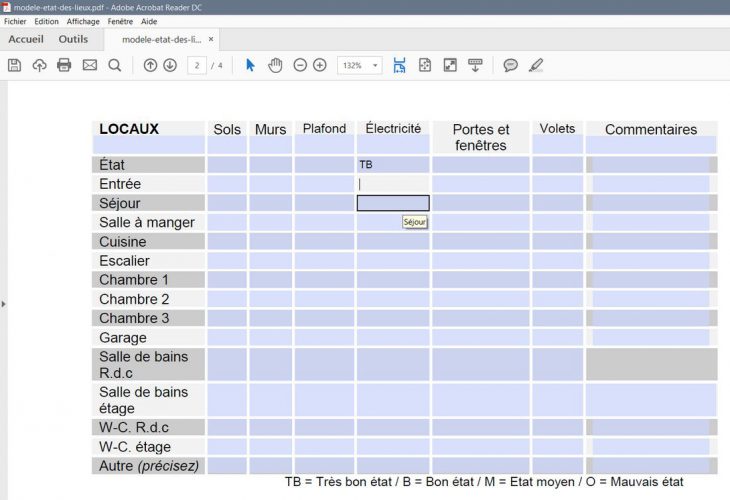
Task: Select the highlighter pen tool
Action: tap(536, 65)
